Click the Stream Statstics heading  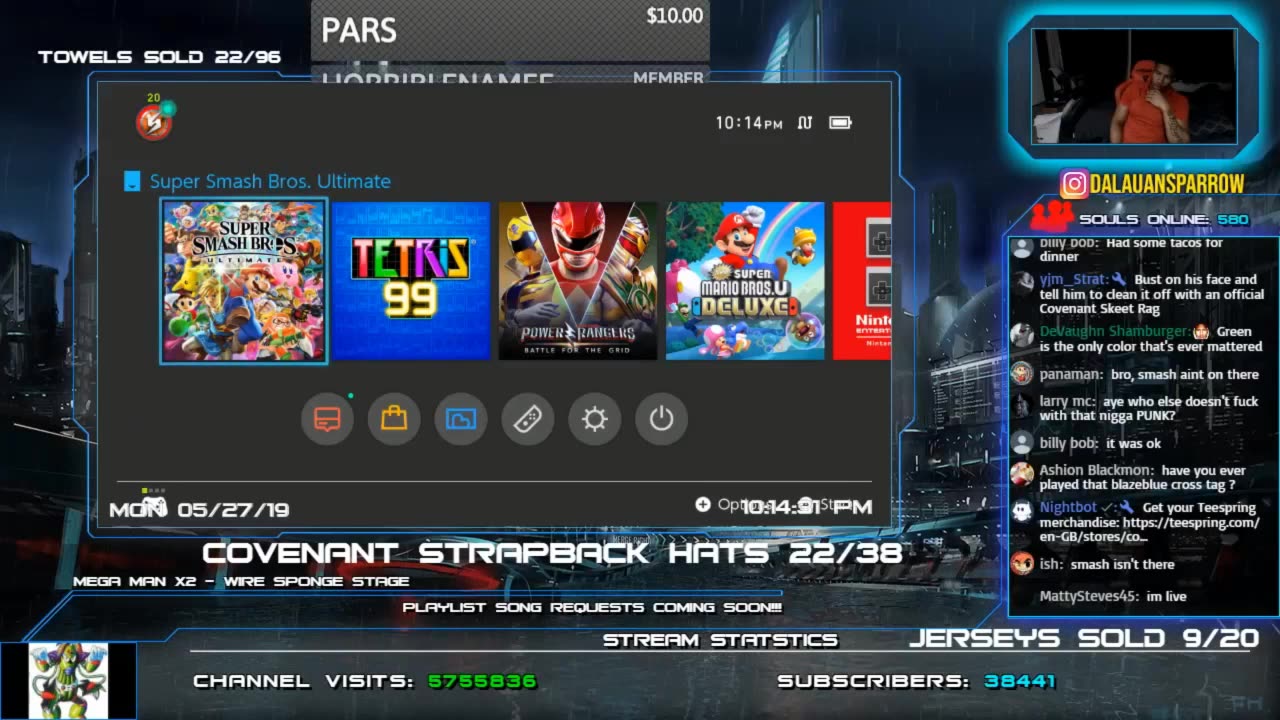coord(720,640)
